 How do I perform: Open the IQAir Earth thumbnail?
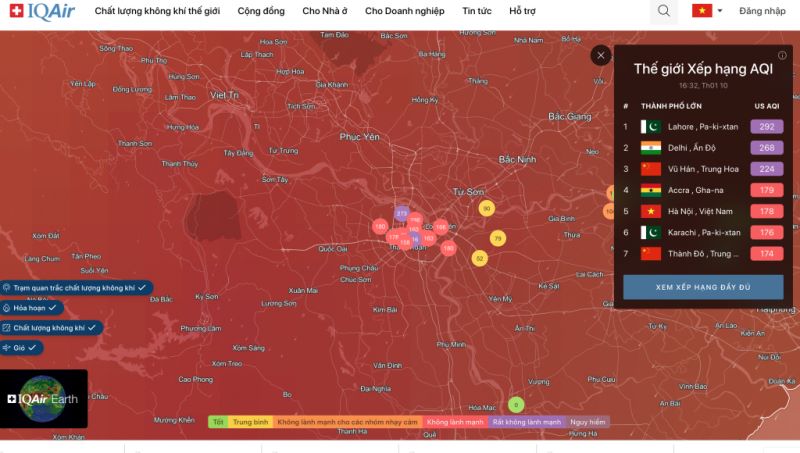(x=43, y=398)
